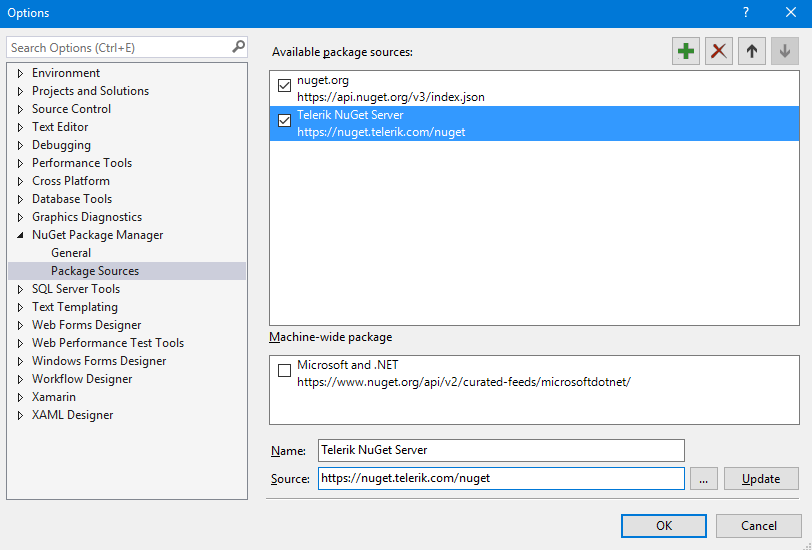The width and height of the screenshot is (812, 550).
Task: Open the browse ellipsis button
Action: click(x=703, y=479)
